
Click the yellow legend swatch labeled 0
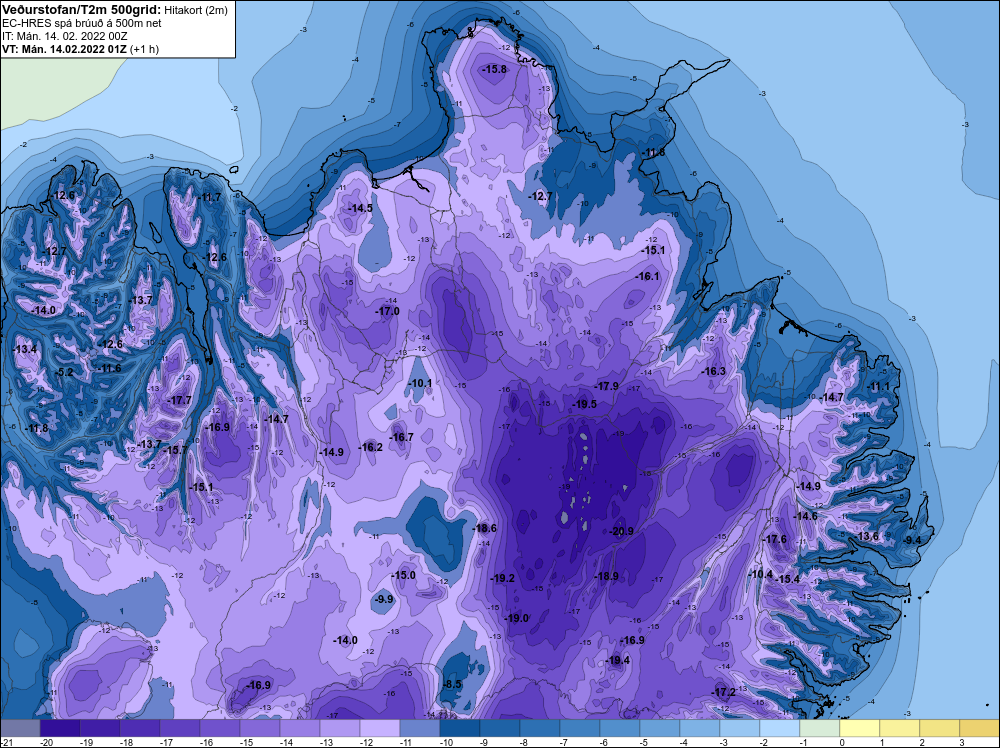pos(859,728)
